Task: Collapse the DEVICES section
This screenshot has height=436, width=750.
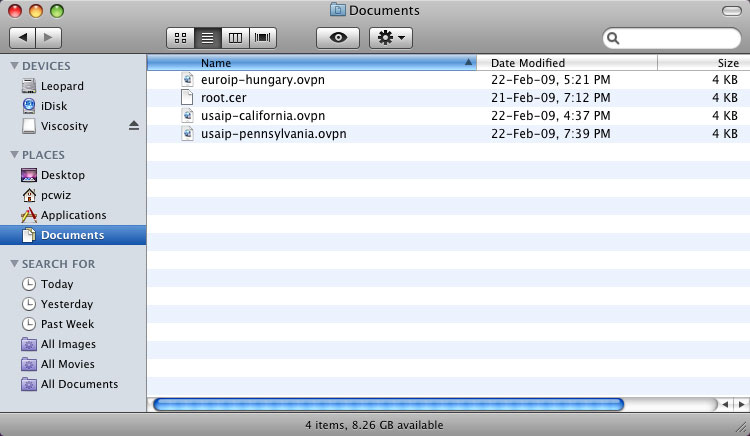Action: [14, 65]
